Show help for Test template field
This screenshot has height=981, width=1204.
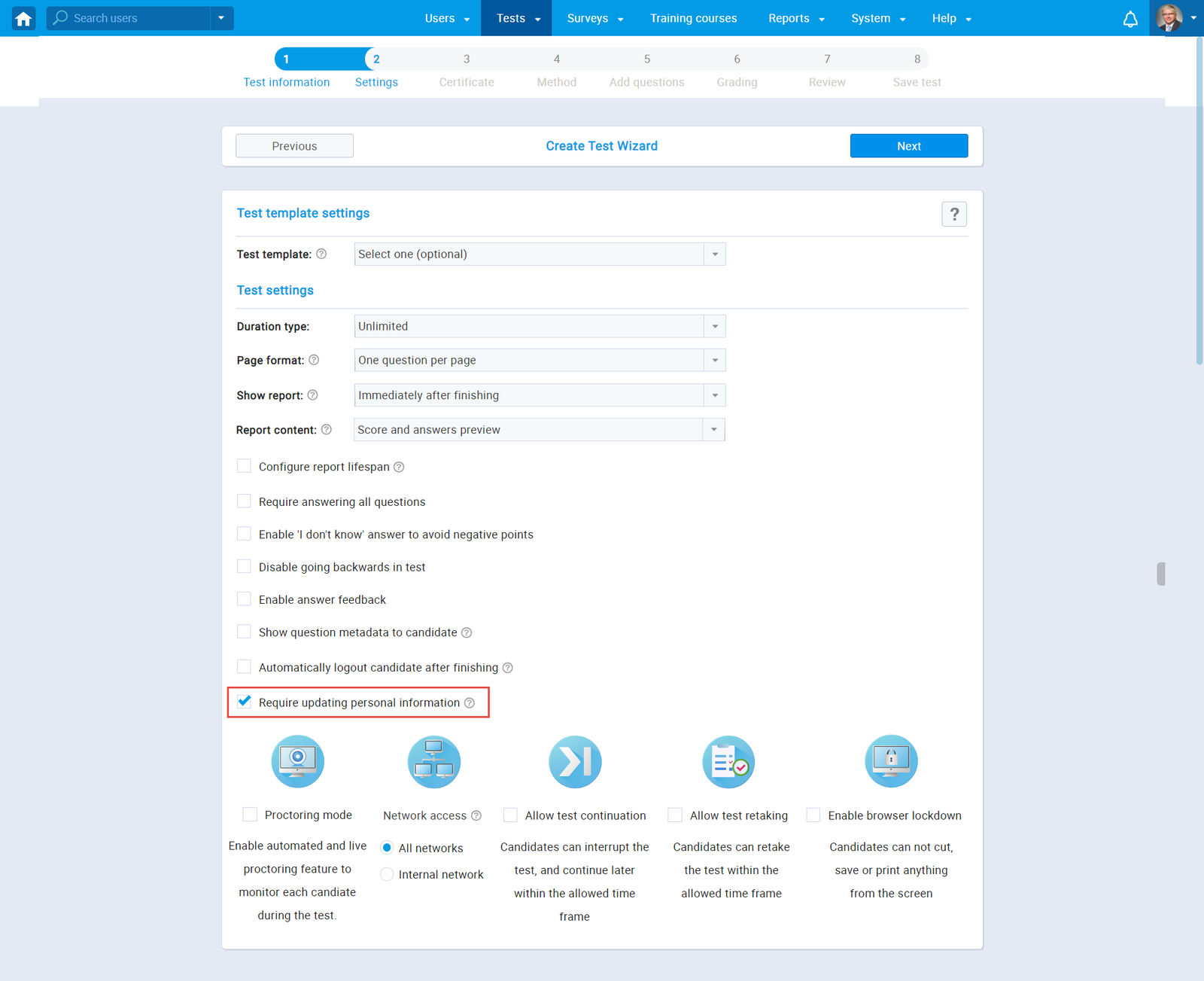click(321, 254)
